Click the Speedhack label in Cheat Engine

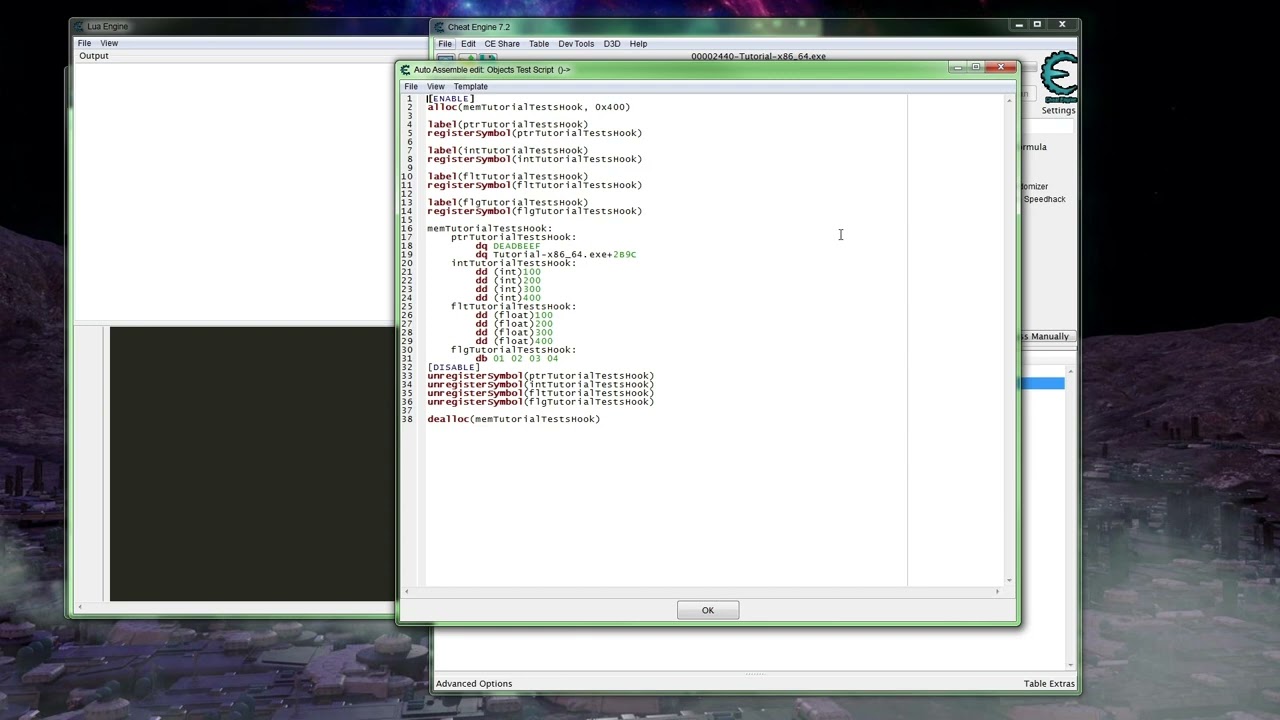(x=1045, y=199)
